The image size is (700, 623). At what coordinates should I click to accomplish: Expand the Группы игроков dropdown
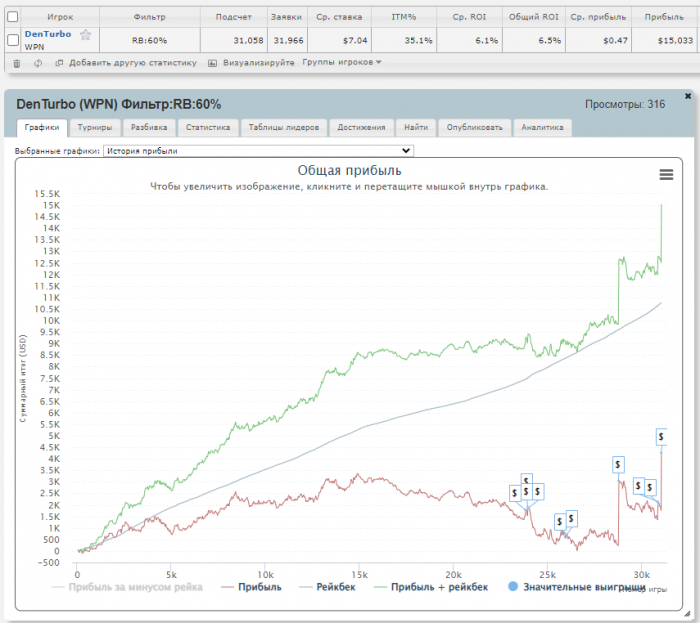tap(342, 62)
